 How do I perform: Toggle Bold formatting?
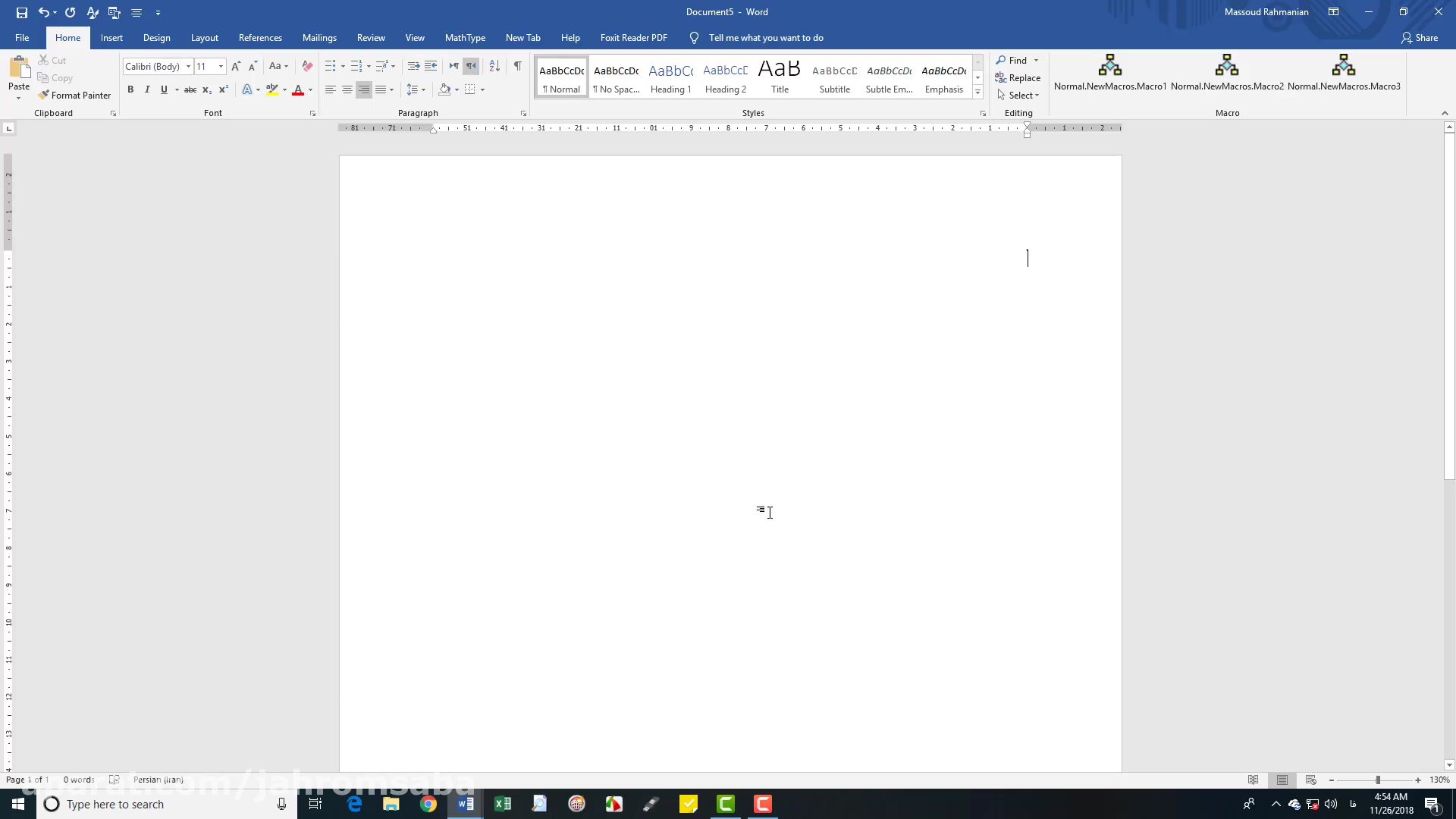(x=130, y=89)
